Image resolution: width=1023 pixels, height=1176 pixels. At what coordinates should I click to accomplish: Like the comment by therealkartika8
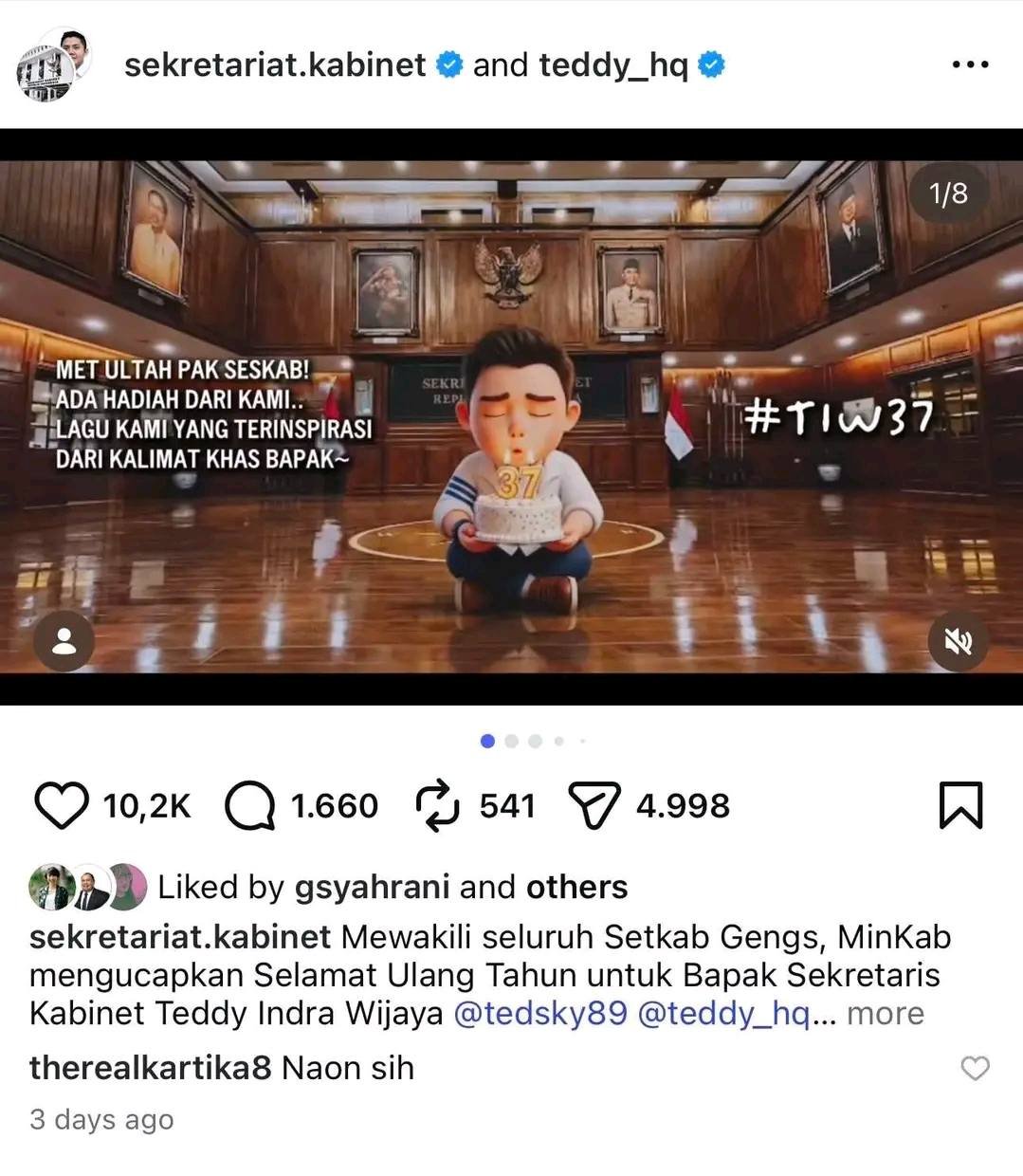[976, 1069]
